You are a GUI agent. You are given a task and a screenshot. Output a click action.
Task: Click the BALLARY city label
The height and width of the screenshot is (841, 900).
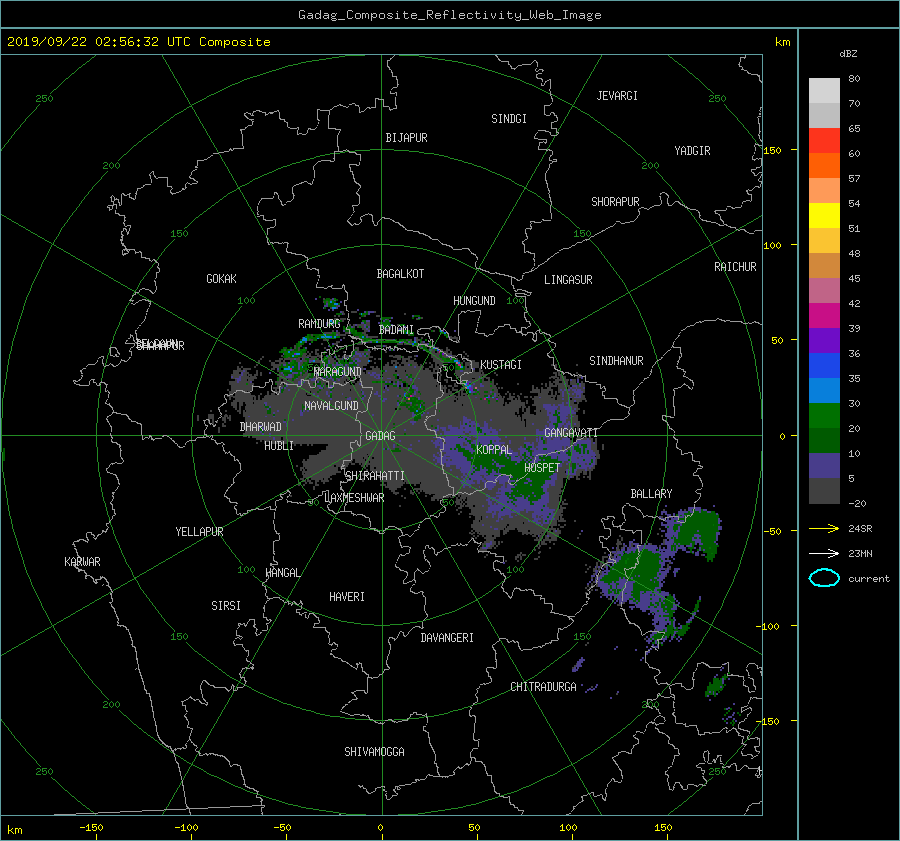pyautogui.click(x=651, y=494)
